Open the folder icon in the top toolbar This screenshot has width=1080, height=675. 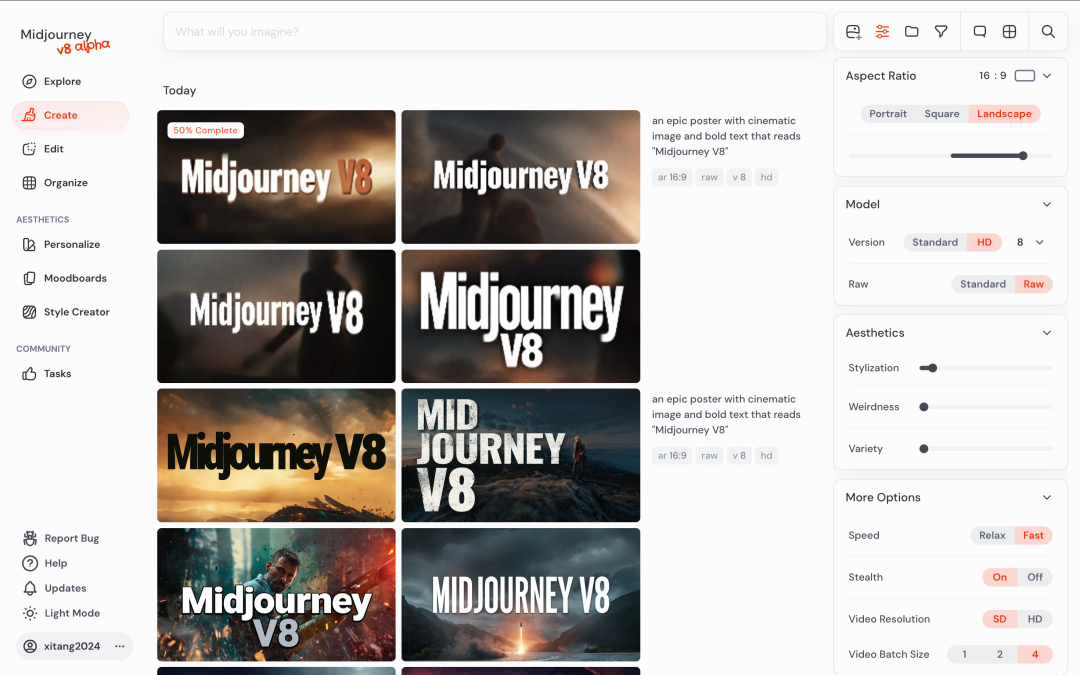[x=911, y=31]
